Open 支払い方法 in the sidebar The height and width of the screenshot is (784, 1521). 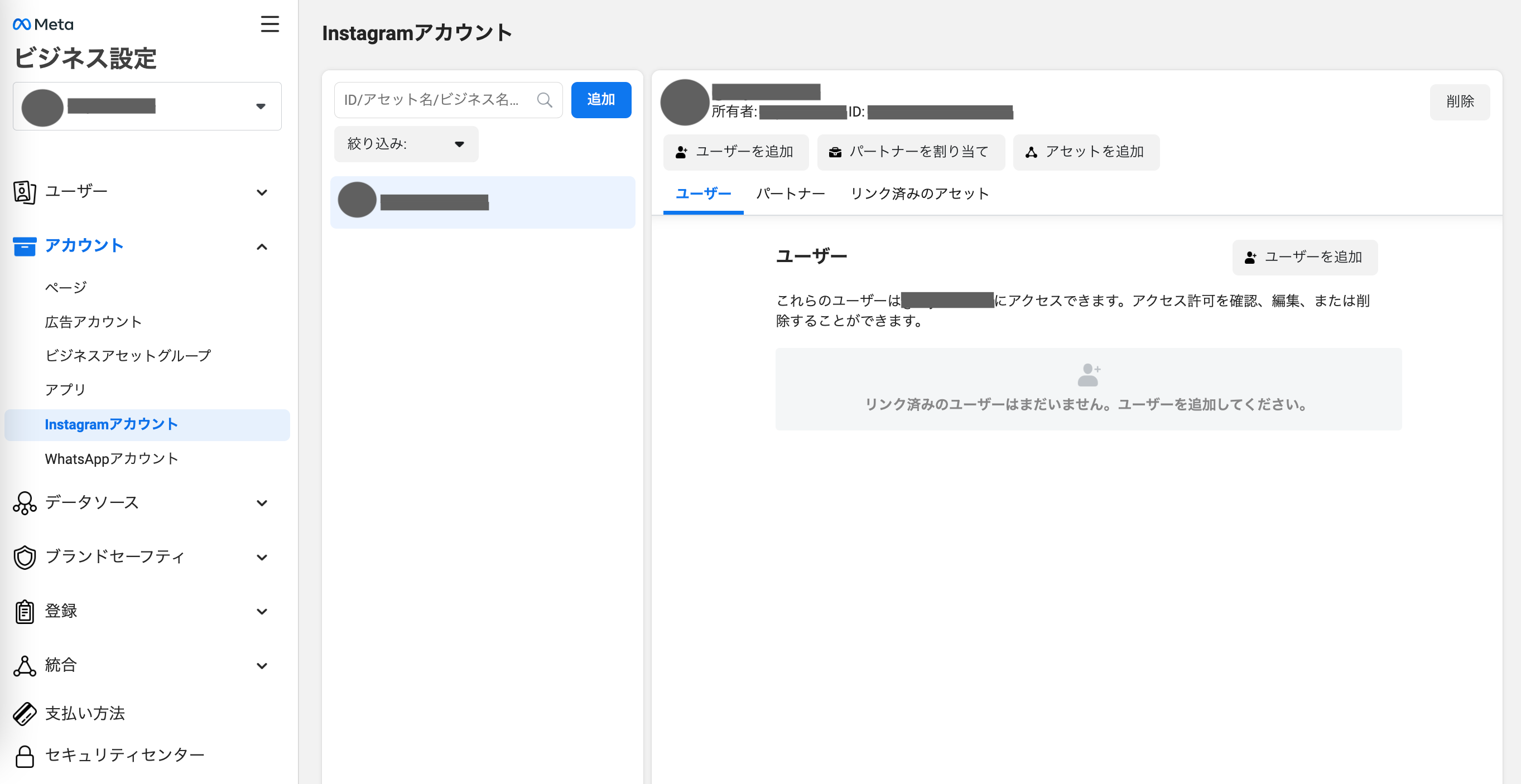point(85,714)
